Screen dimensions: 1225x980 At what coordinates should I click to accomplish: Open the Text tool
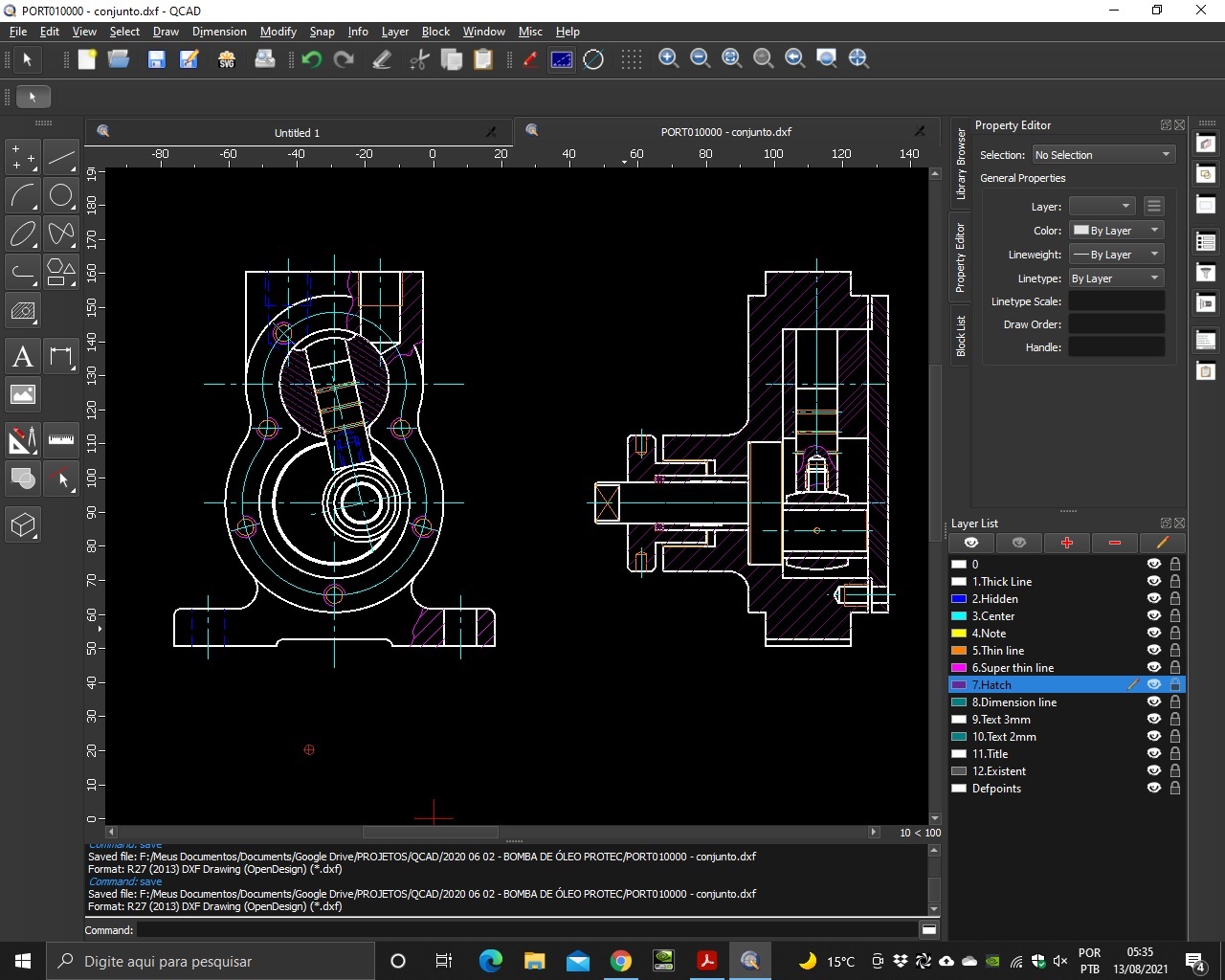tap(23, 357)
